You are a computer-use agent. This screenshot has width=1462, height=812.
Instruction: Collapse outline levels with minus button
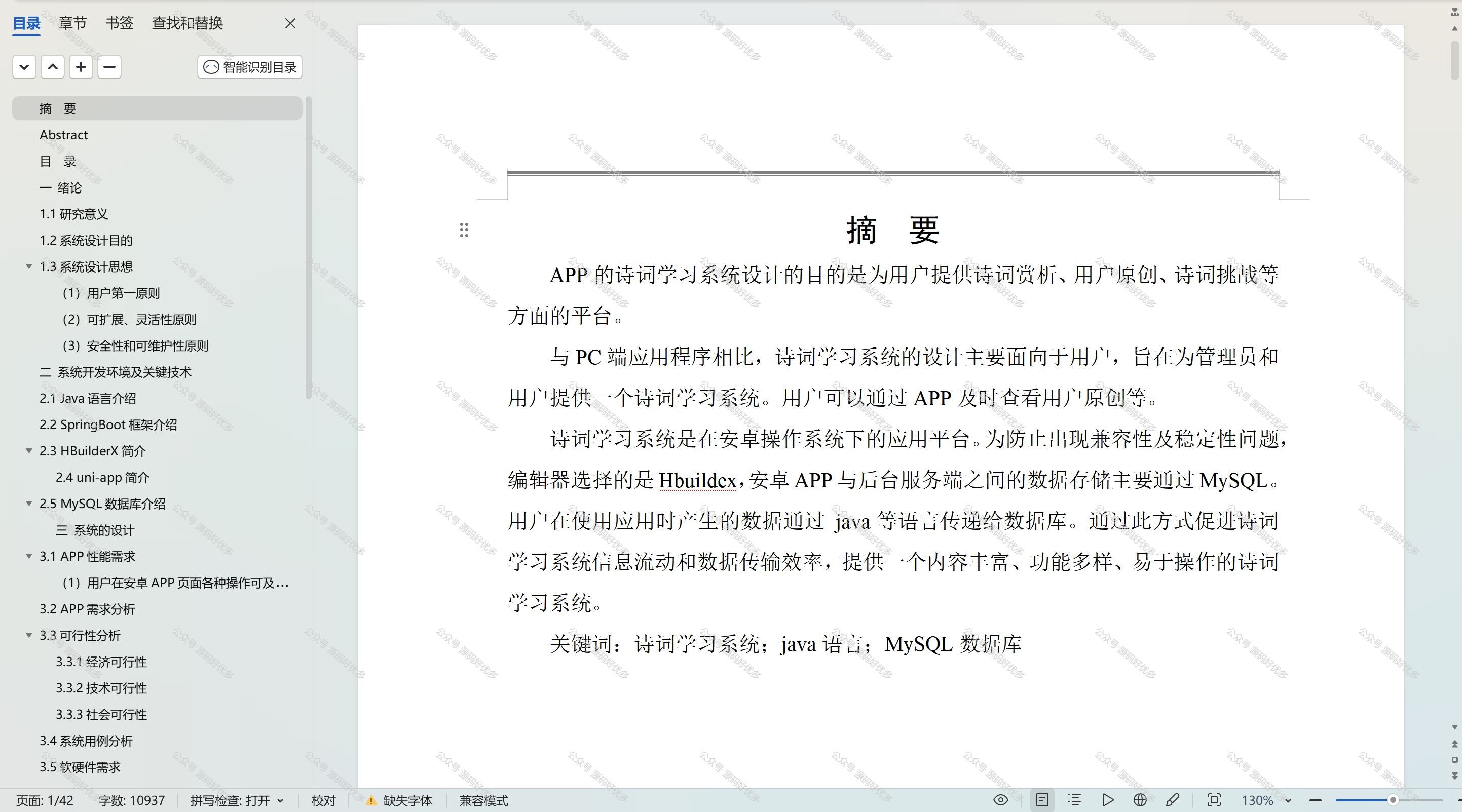[109, 67]
